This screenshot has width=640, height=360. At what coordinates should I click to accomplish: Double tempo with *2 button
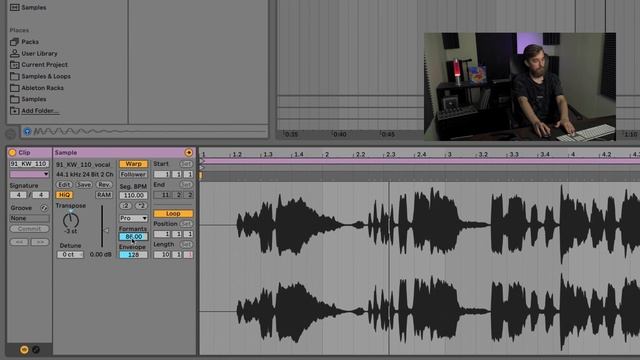pos(141,205)
